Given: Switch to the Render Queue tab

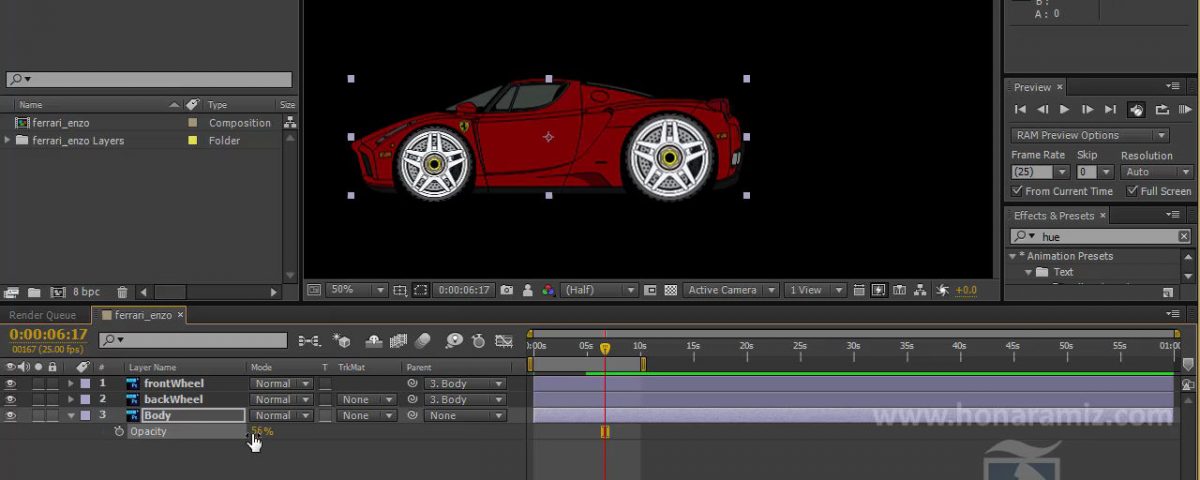Looking at the screenshot, I should [42, 315].
